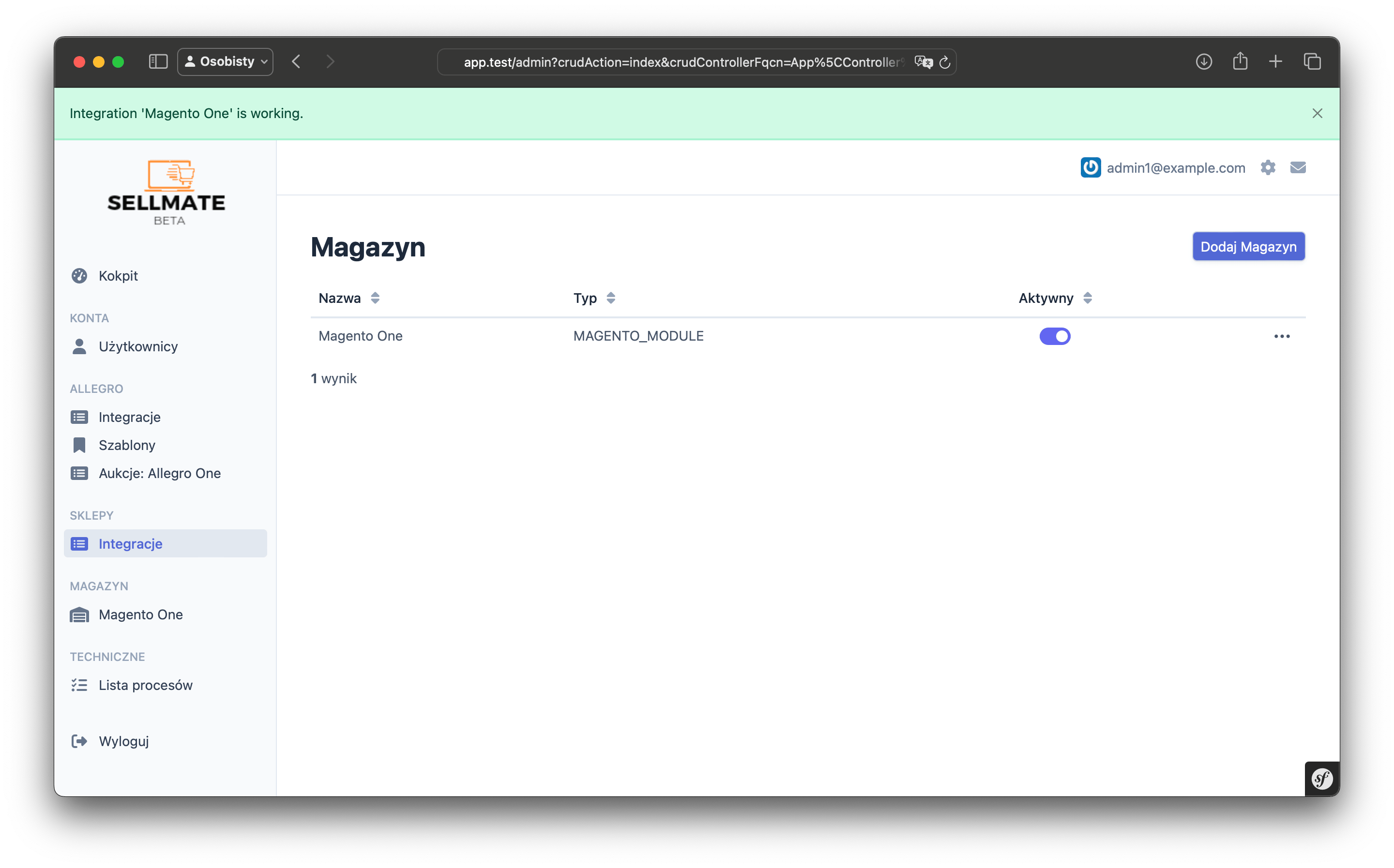Expand Nazwa column sort dropdown

[x=375, y=297]
